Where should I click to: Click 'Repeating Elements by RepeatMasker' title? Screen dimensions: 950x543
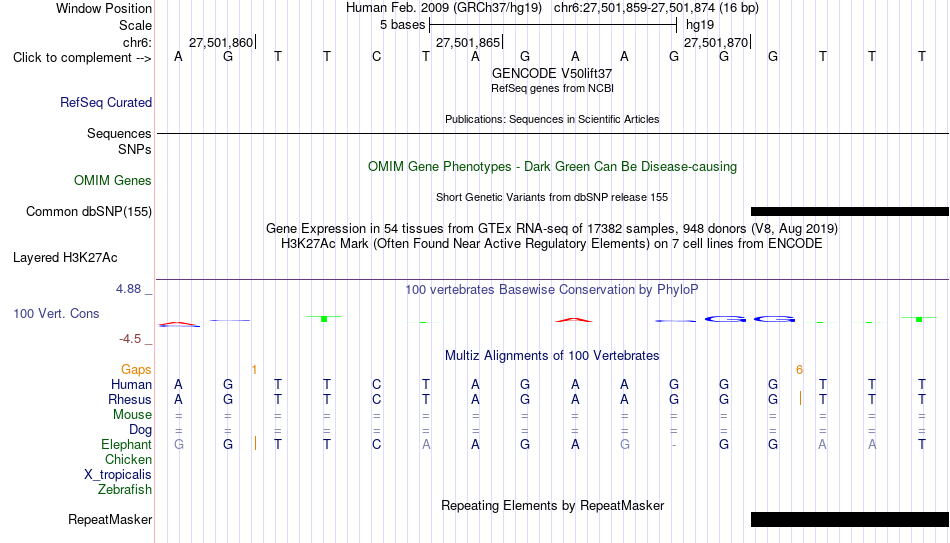552,505
